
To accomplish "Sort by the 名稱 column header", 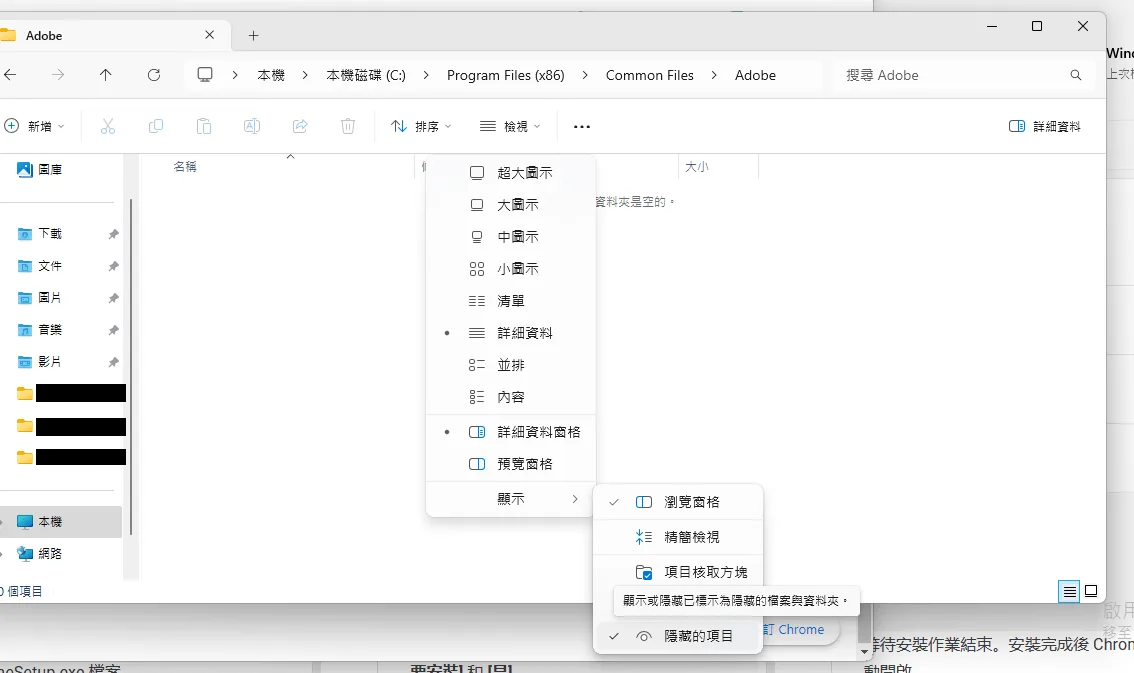I will pos(184,166).
